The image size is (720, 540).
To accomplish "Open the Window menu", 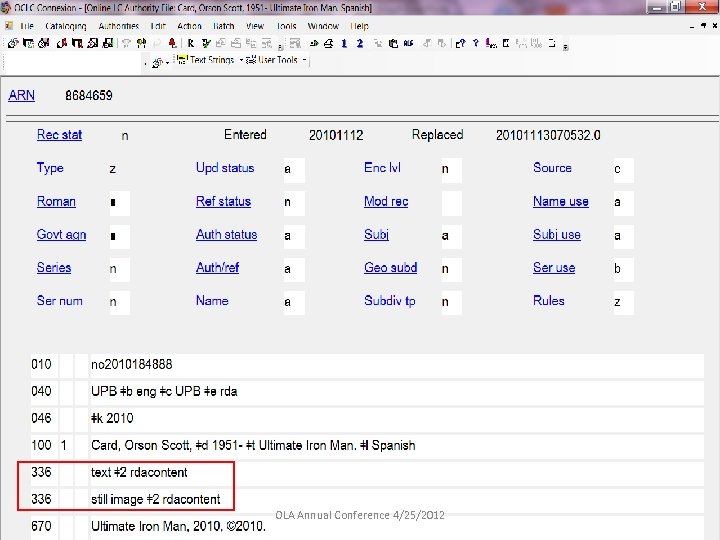I will click(323, 26).
